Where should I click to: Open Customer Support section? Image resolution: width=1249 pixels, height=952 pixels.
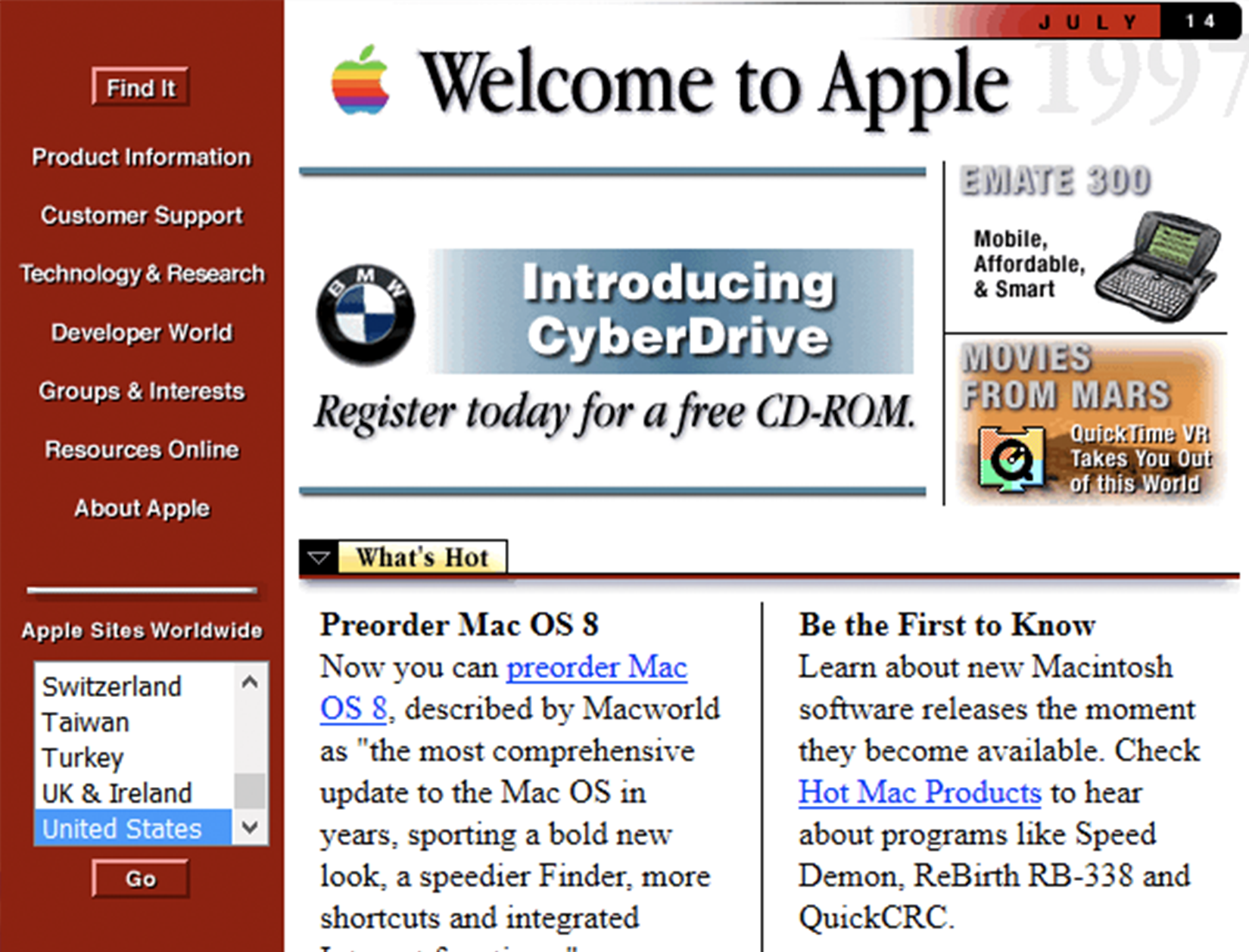(142, 216)
